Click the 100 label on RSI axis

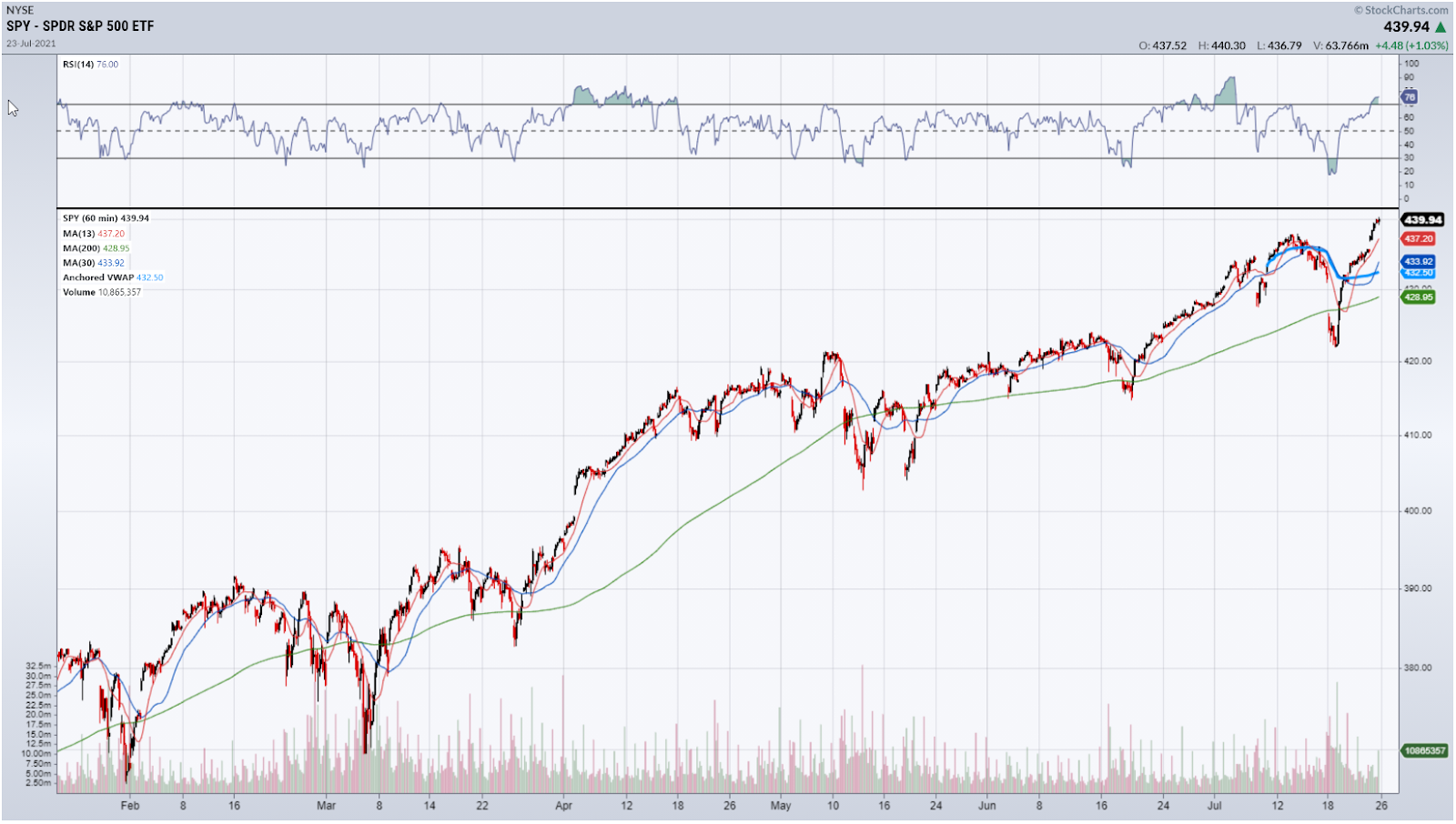[1411, 64]
